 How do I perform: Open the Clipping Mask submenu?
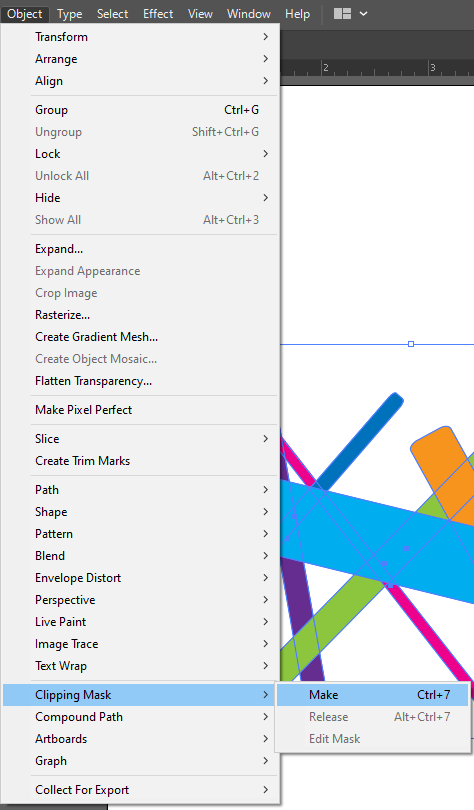coord(140,695)
